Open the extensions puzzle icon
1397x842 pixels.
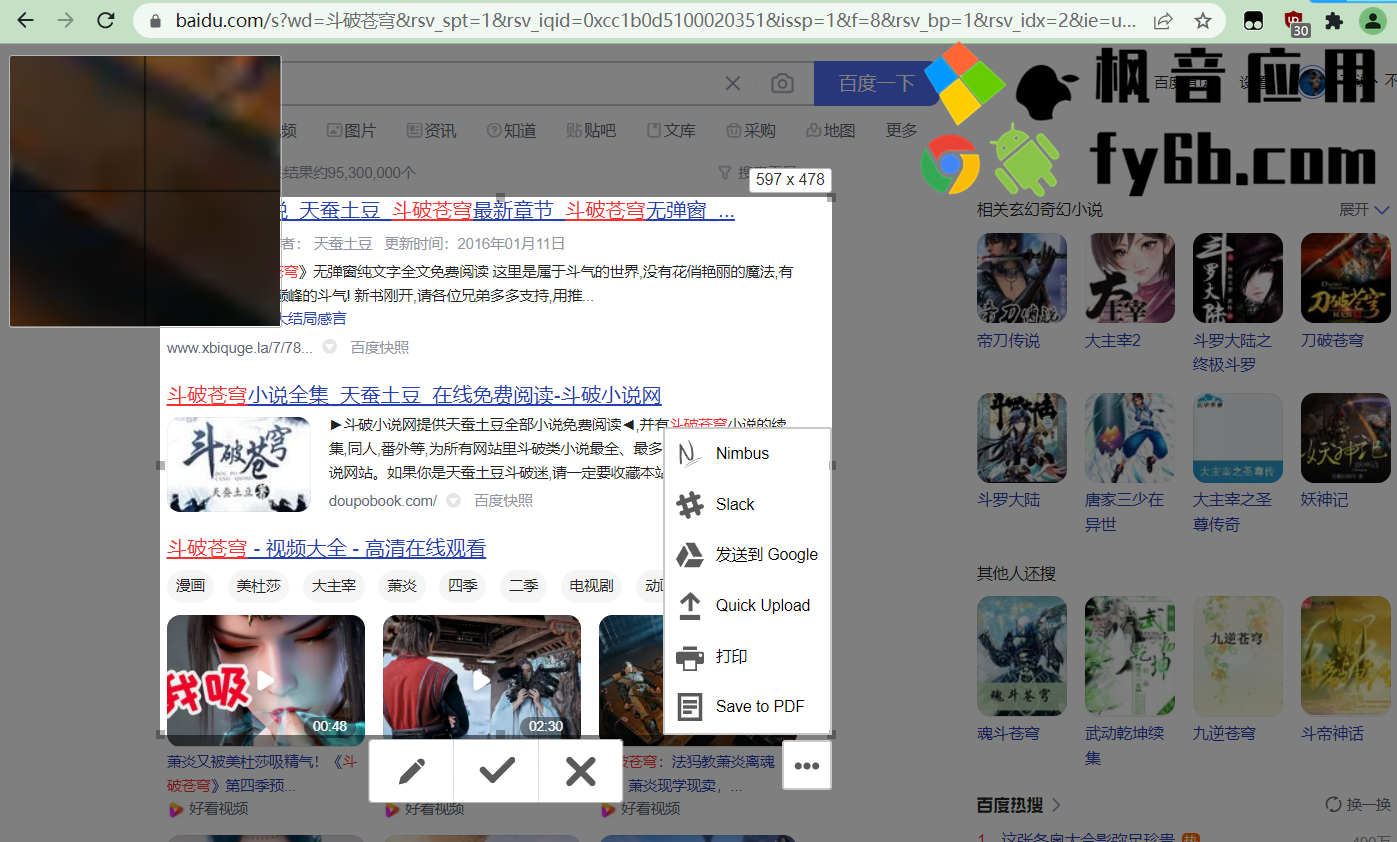[x=1333, y=20]
